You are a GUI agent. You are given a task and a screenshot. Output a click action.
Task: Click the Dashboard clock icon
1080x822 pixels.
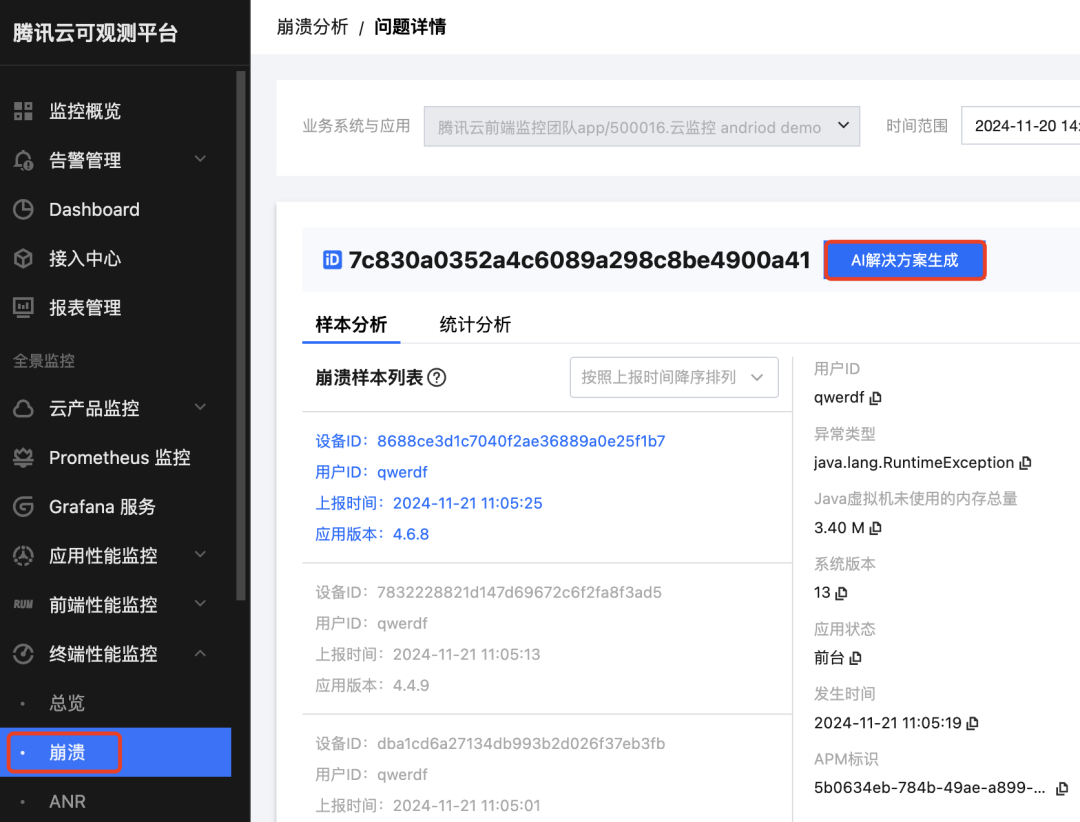(x=23, y=209)
